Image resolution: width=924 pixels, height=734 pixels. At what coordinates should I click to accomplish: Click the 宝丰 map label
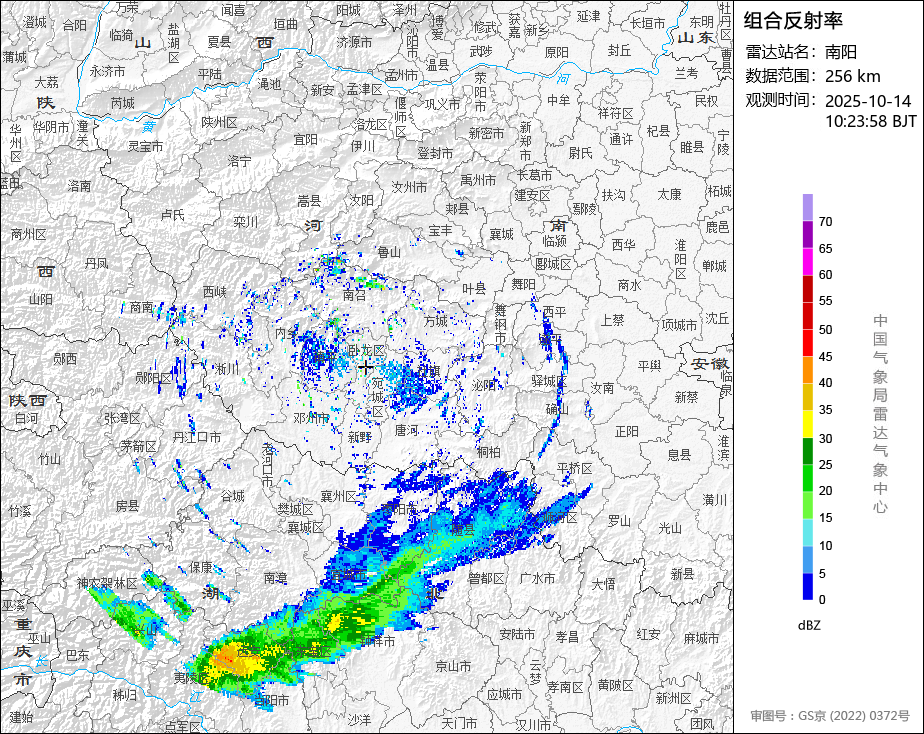tap(440, 231)
